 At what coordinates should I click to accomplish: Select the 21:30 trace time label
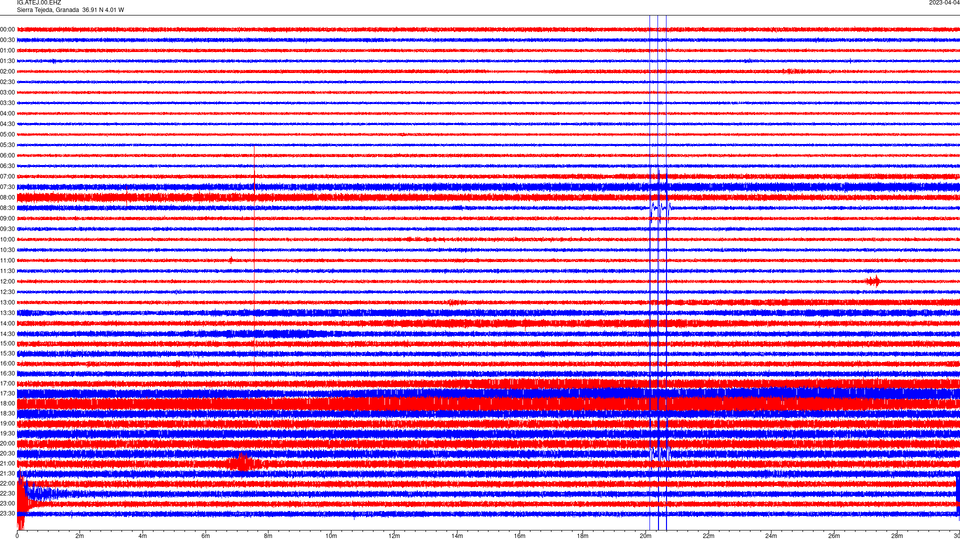(x=7, y=474)
